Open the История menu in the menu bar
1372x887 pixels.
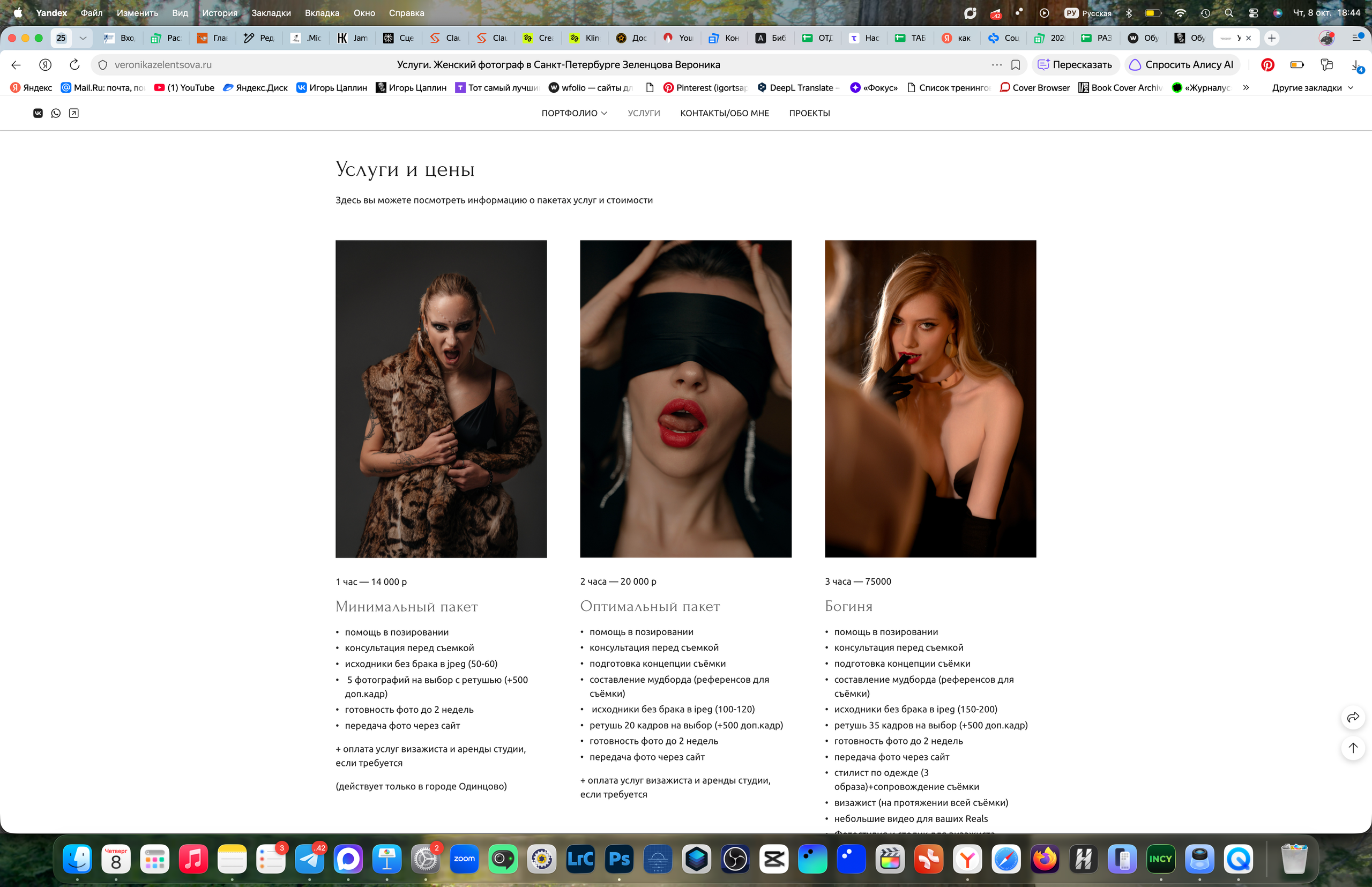point(219,13)
